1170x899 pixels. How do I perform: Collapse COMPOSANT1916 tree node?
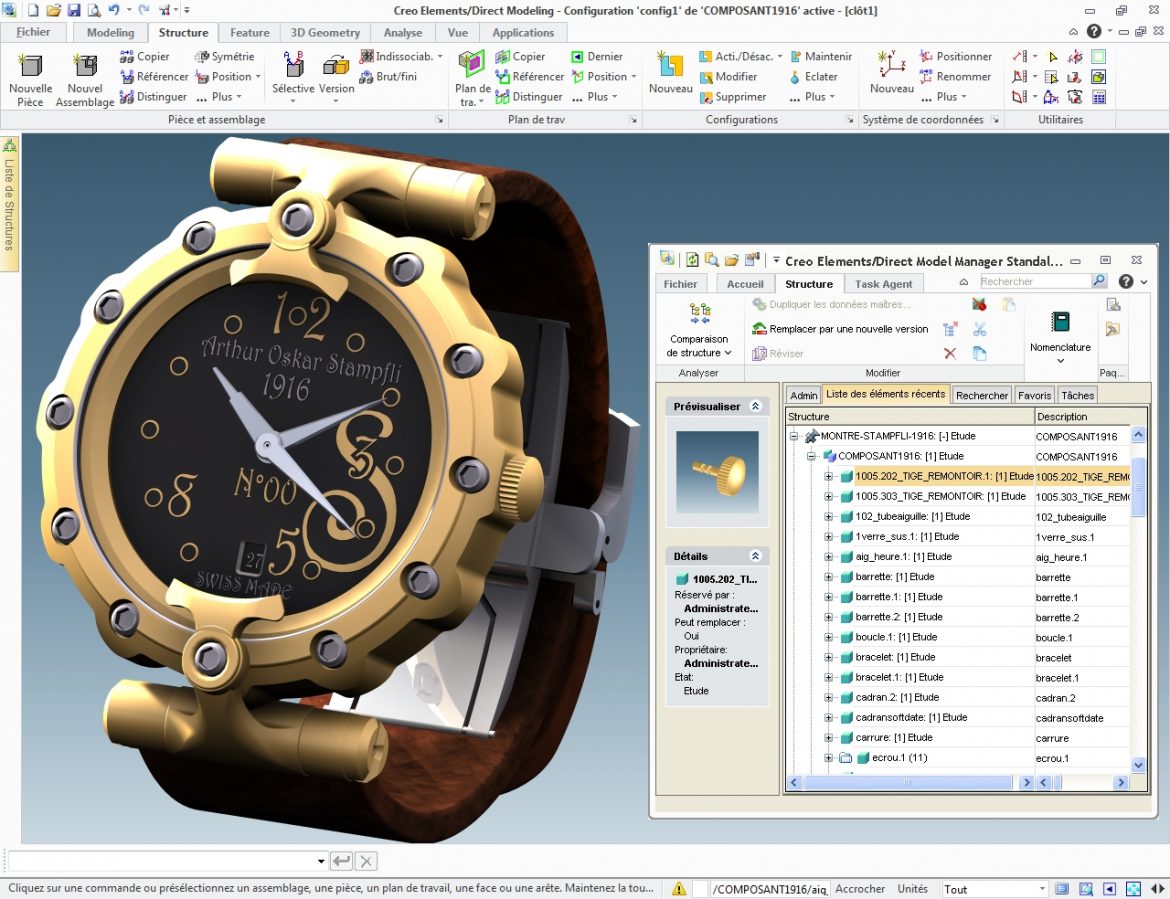811,457
